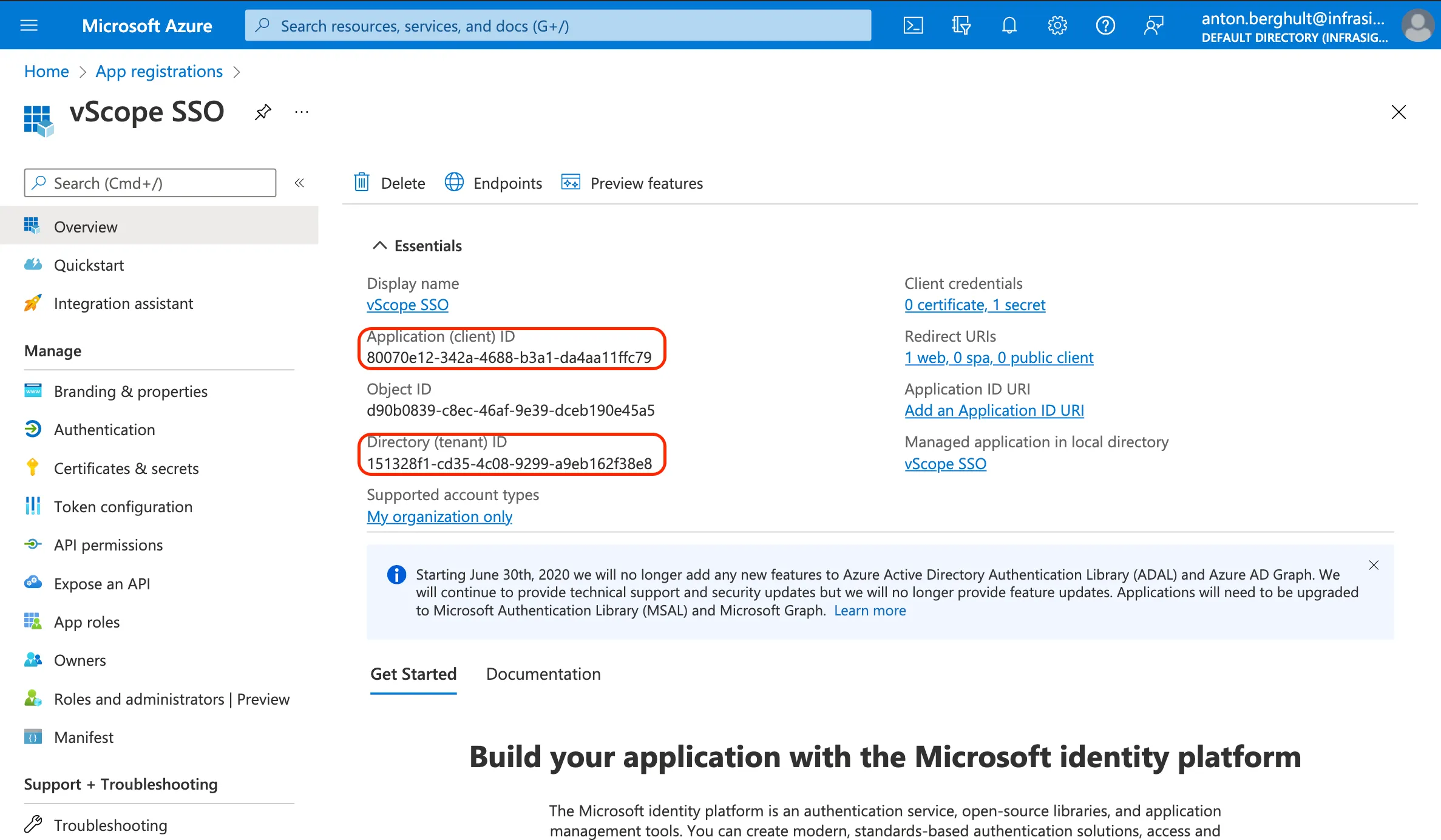Open Endpoints from the toolbar
Viewport: 1441px width, 840px height.
(493, 183)
